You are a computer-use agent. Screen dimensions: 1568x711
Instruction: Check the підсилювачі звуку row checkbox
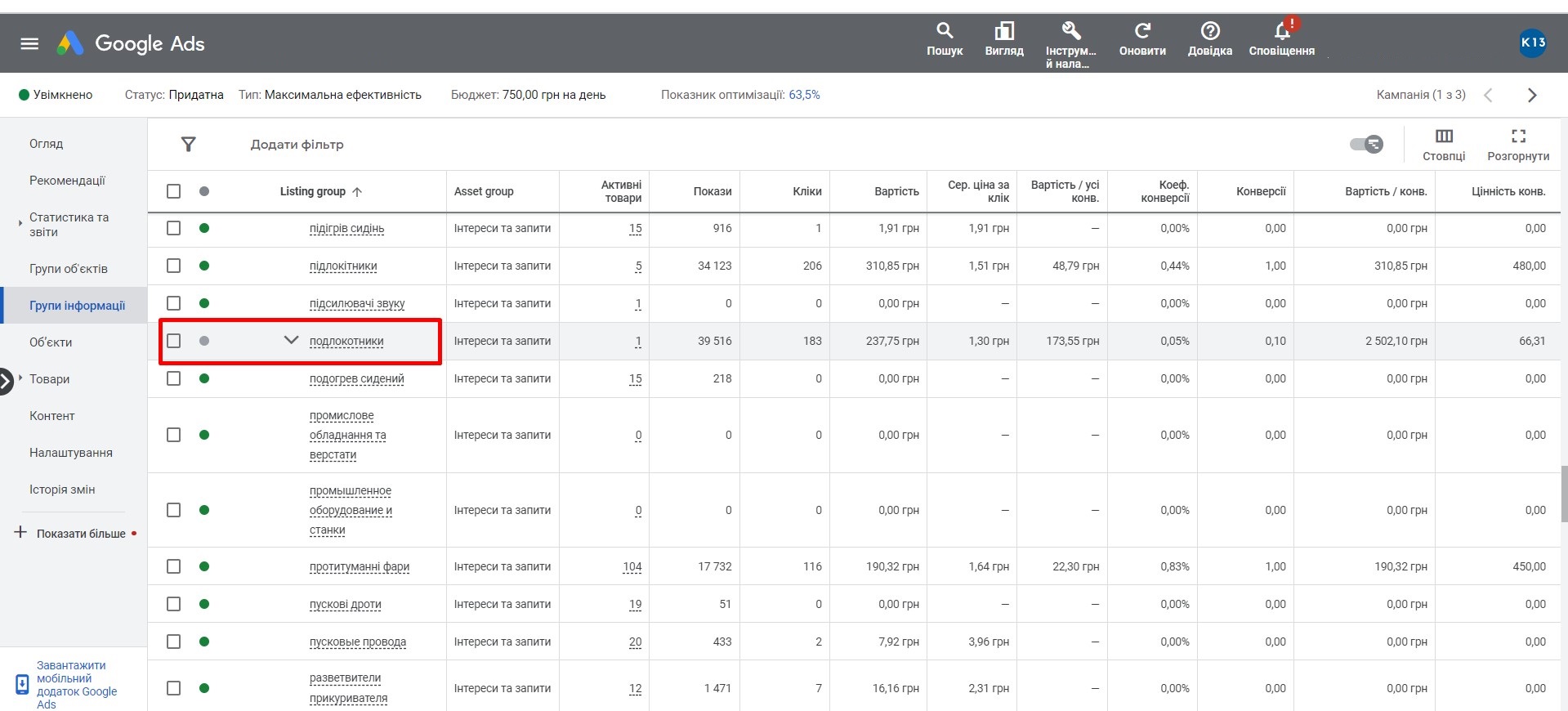pyautogui.click(x=173, y=303)
